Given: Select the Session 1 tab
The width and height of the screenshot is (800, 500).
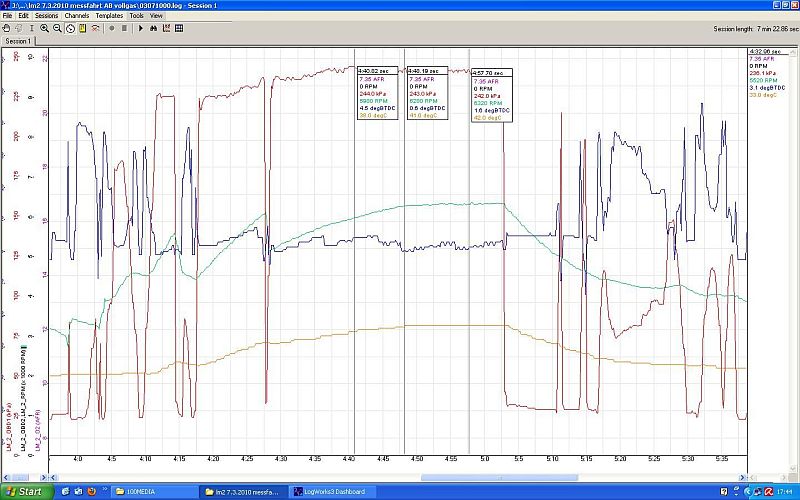Looking at the screenshot, I should (x=18, y=41).
